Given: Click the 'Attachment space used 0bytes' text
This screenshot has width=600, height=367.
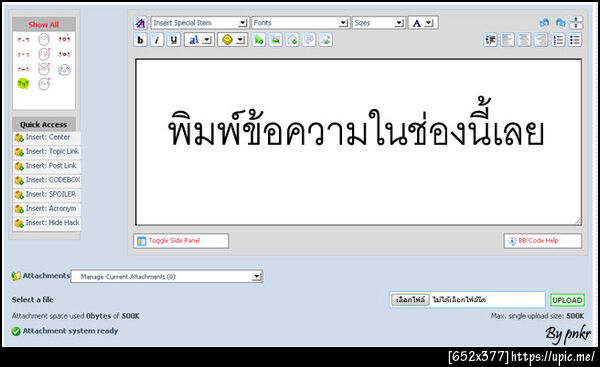Looking at the screenshot, I should (x=61, y=316).
